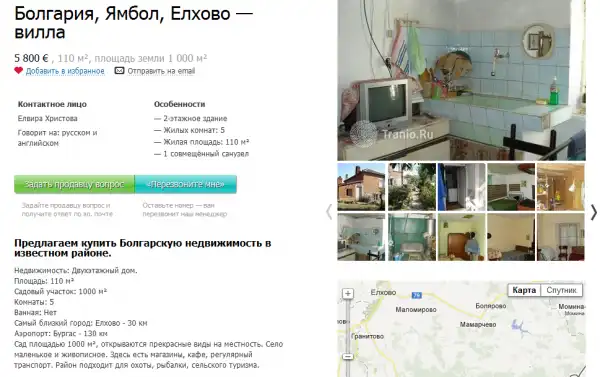Open the garden trees thumbnail
The height and width of the screenshot is (377, 600).
412,187
